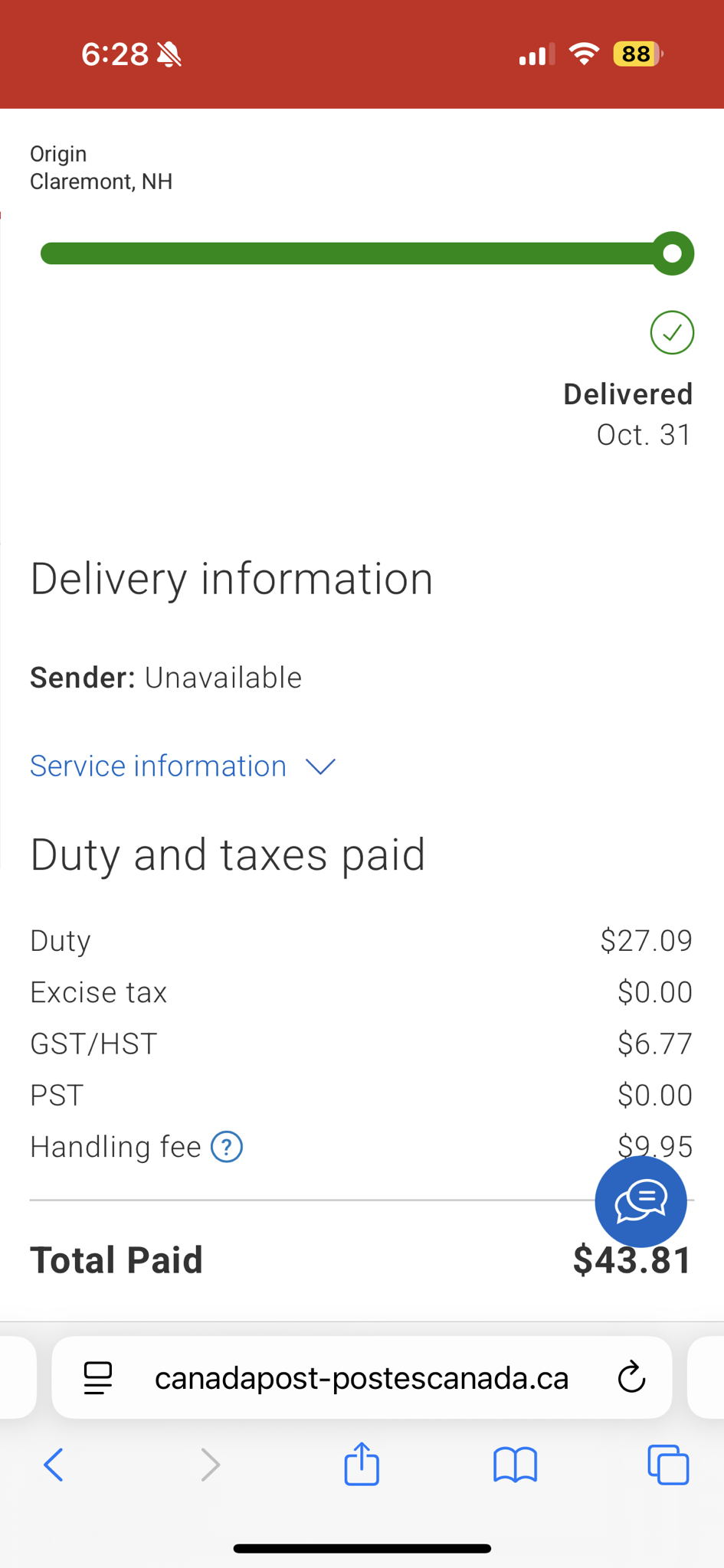Click the delivery progress bar end marker
Image resolution: width=724 pixels, height=1568 pixels.
[x=673, y=253]
